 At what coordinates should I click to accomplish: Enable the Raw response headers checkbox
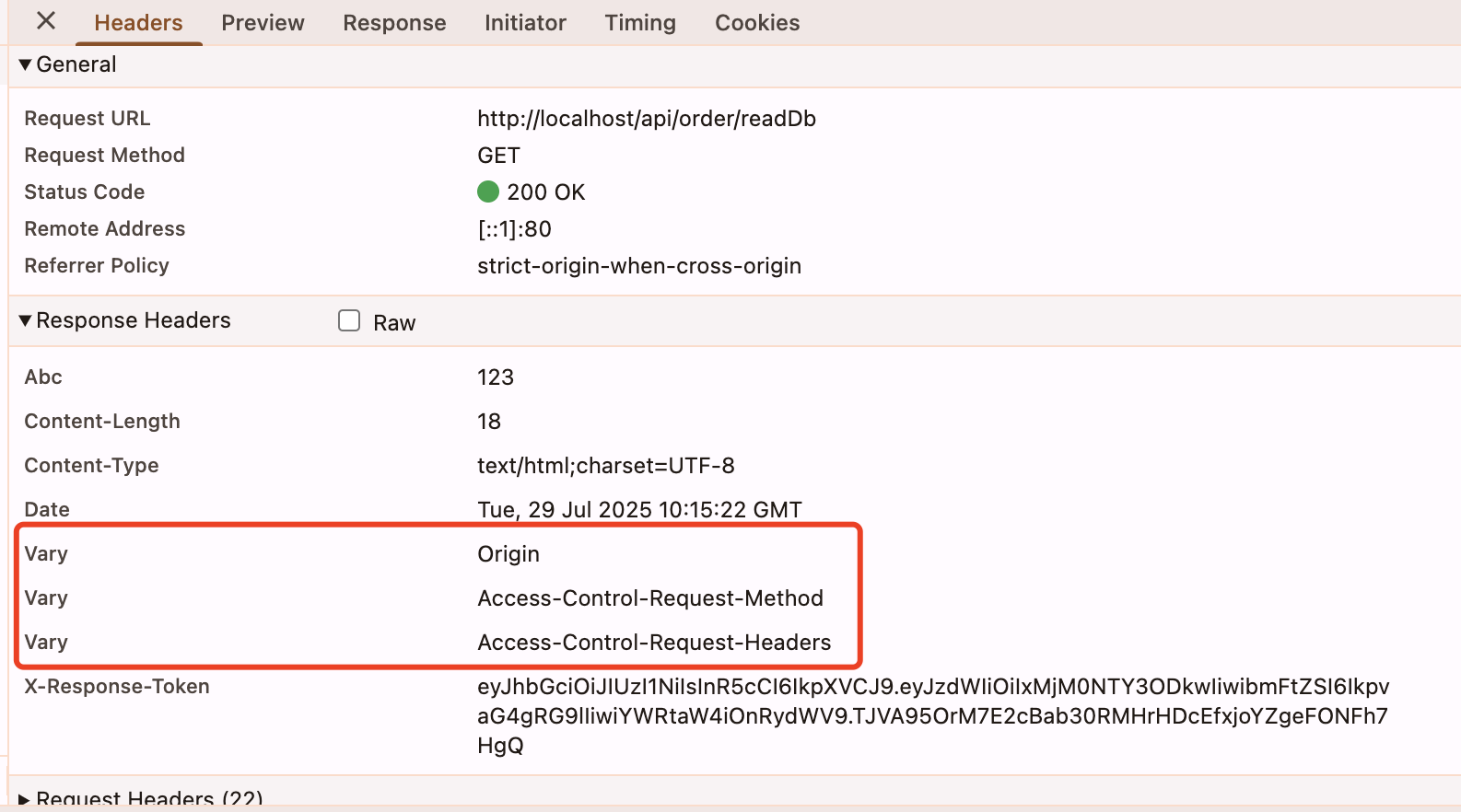click(x=349, y=320)
